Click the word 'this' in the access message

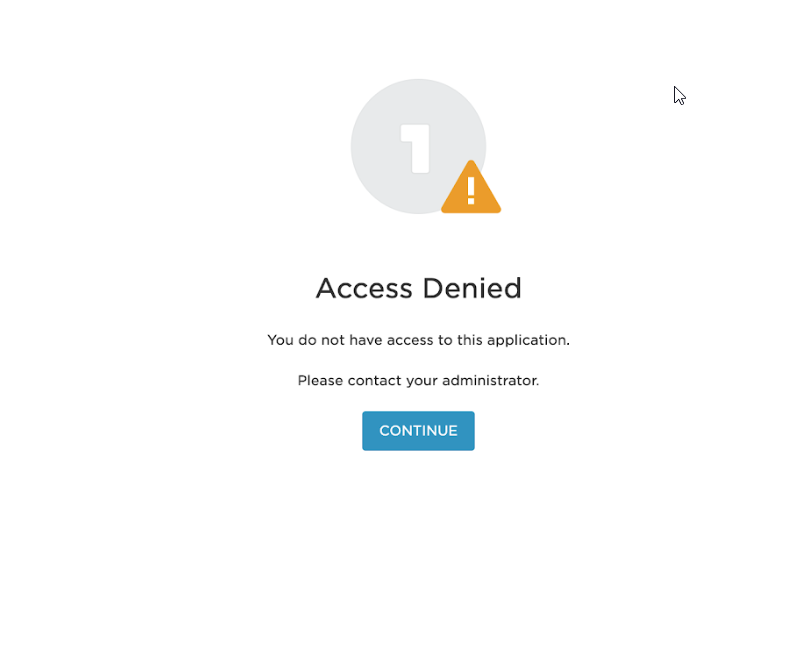click(470, 340)
